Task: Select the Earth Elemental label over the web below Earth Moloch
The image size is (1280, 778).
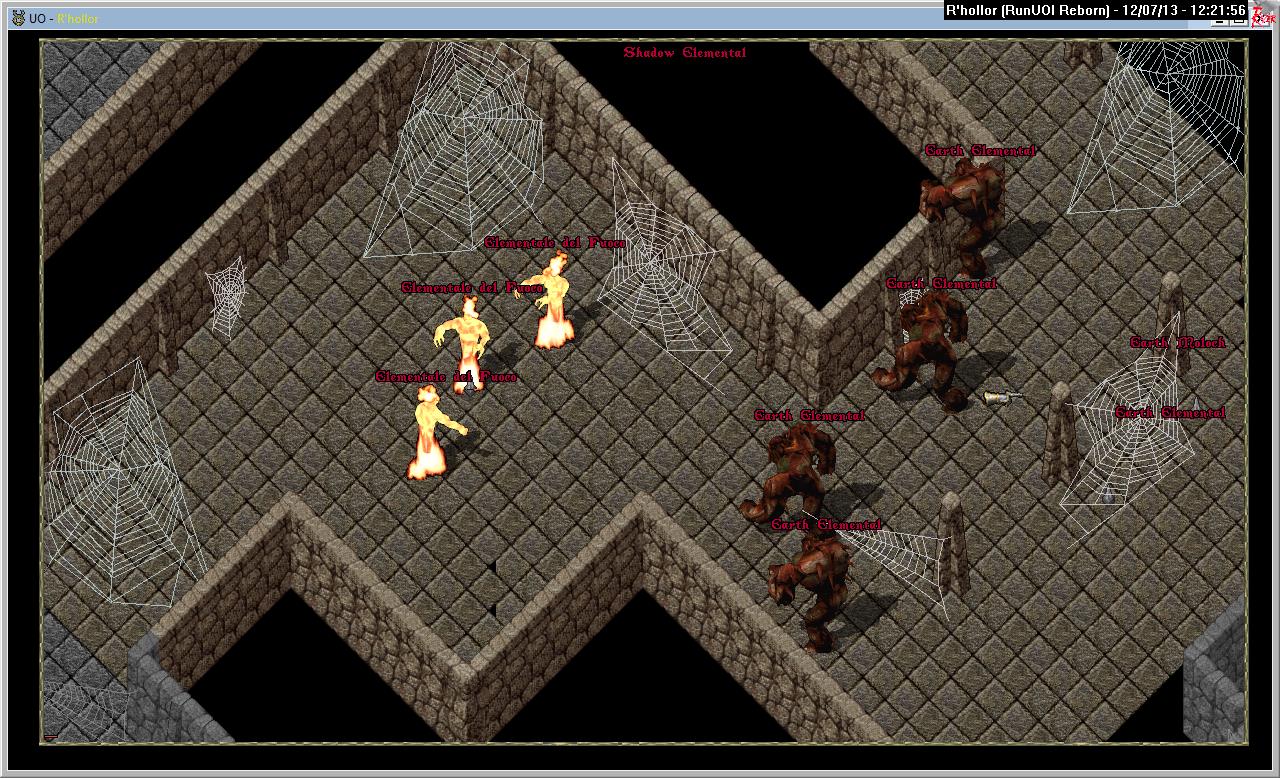Action: (1169, 413)
